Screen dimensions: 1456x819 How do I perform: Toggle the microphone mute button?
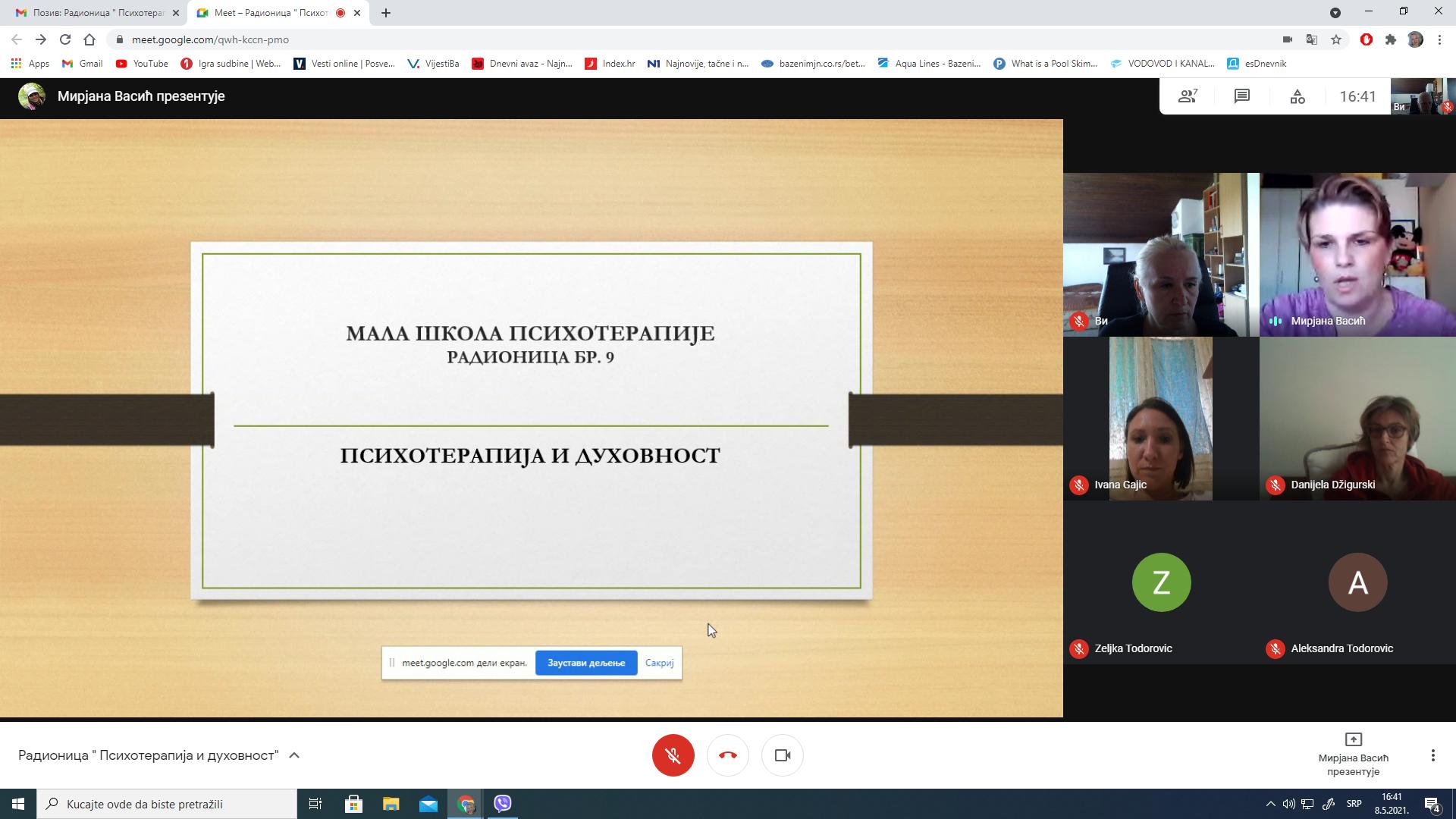(x=673, y=755)
